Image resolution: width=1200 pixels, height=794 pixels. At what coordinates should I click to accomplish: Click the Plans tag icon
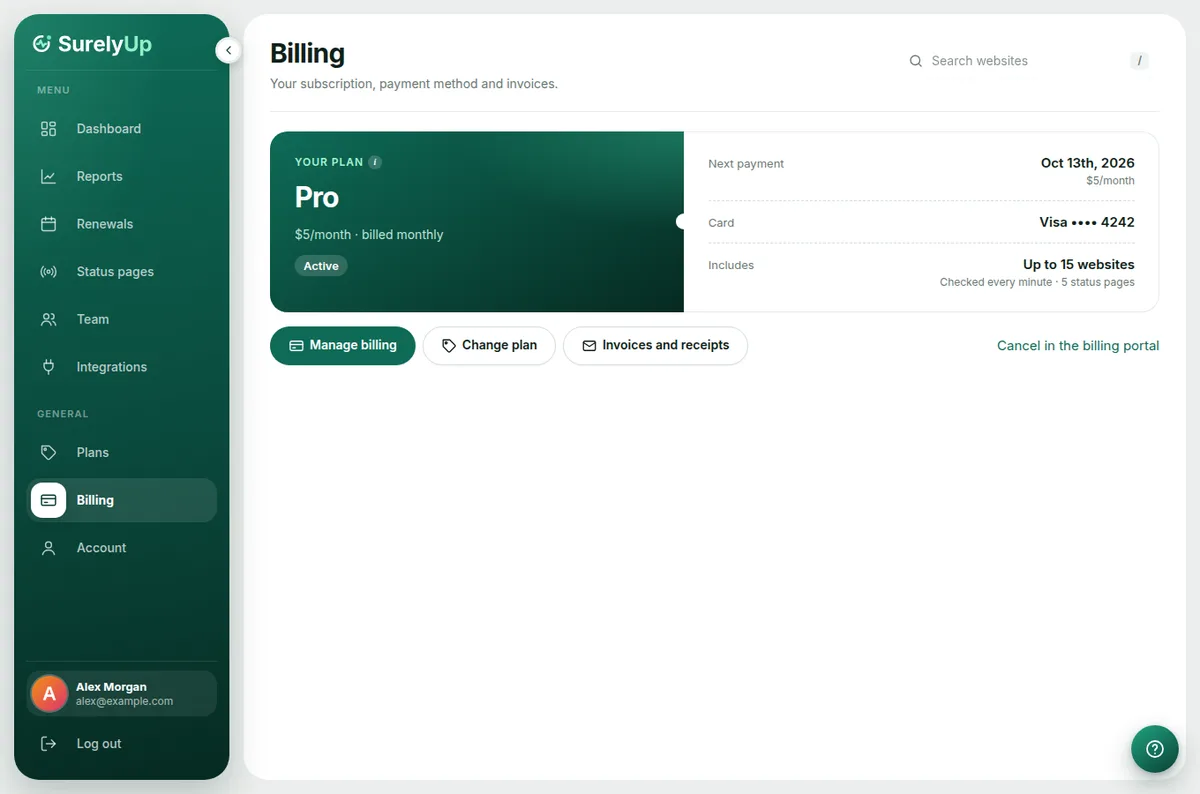(48, 452)
